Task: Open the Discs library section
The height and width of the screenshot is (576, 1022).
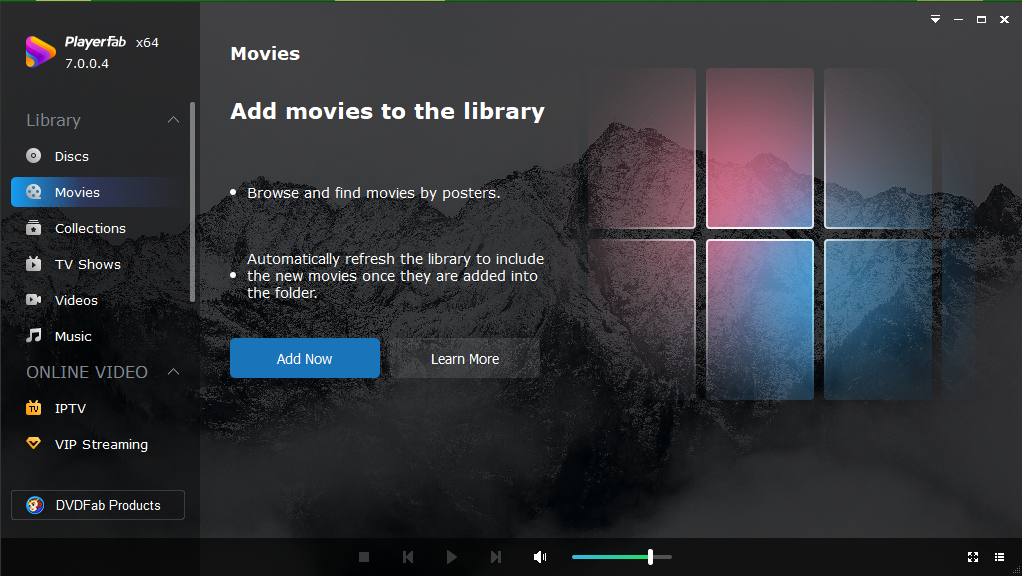Action: [x=98, y=156]
